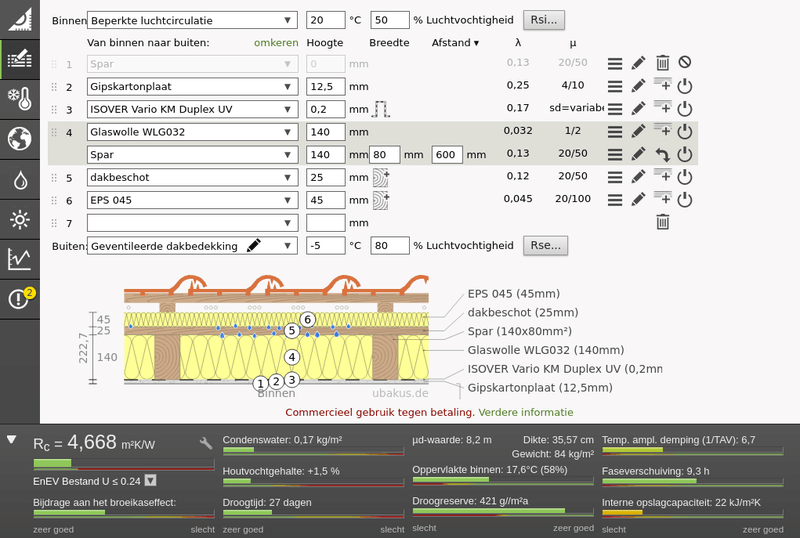Click wood grain icon beside EPS 045 thickness

(381, 200)
